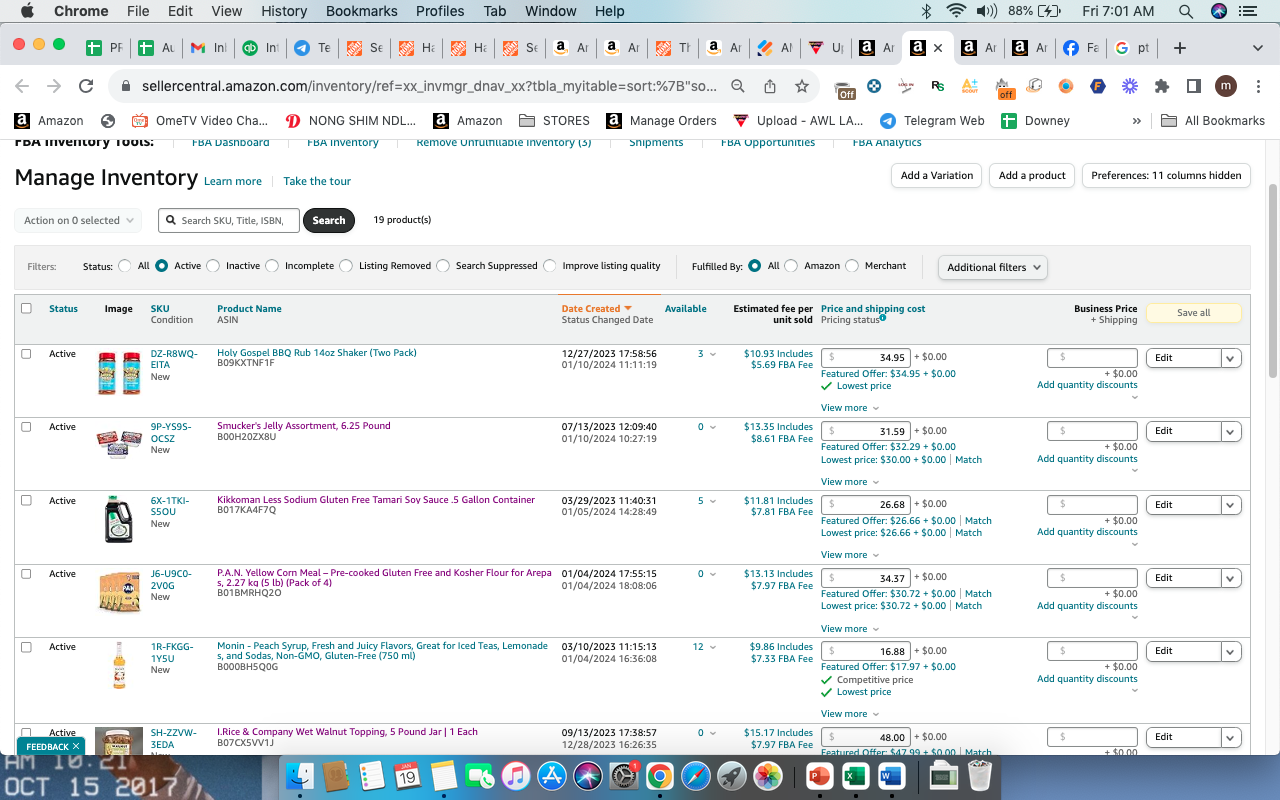Open a new browser tab with the plus
The height and width of the screenshot is (800, 1280).
[x=1180, y=48]
